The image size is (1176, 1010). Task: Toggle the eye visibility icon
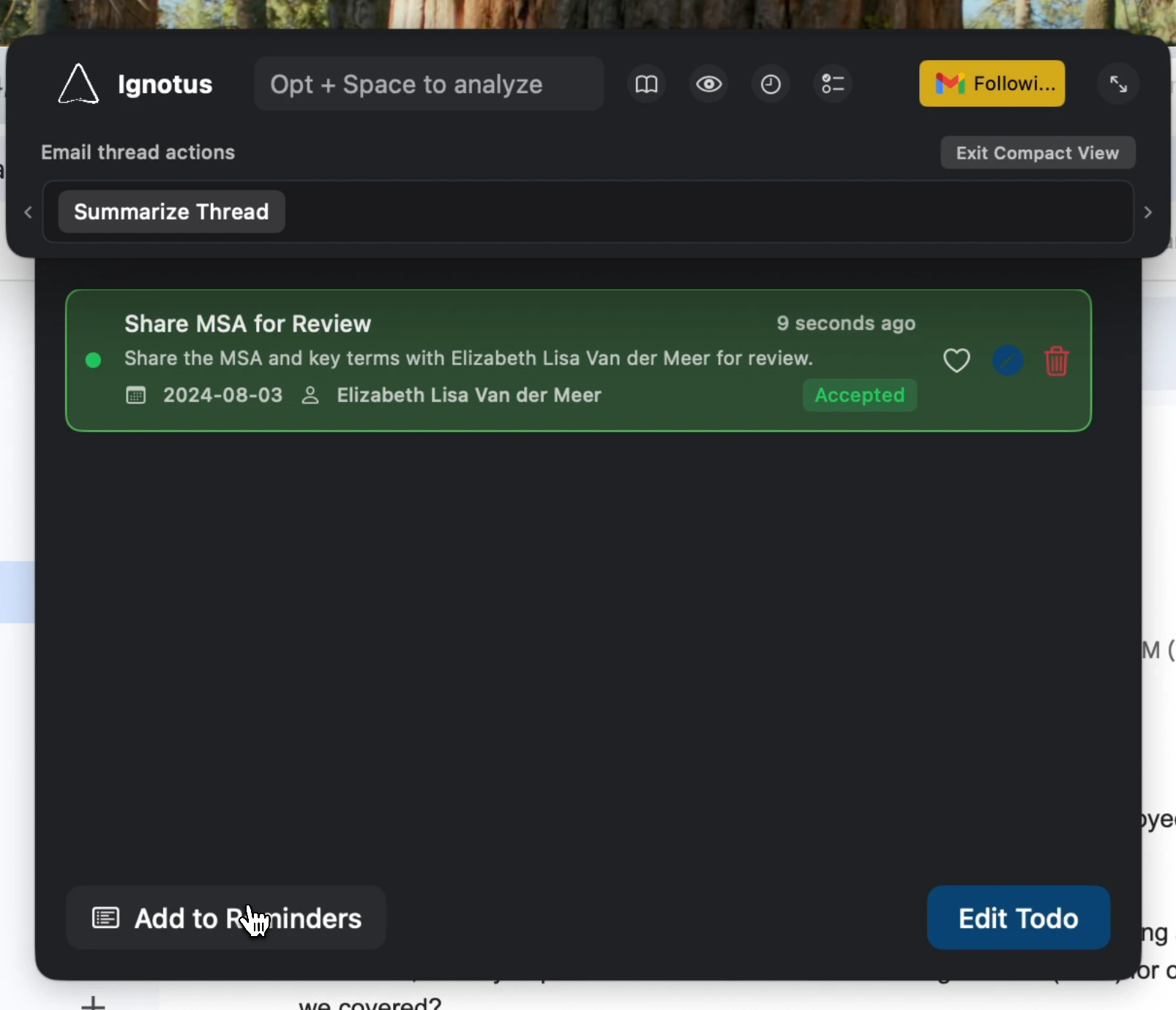tap(708, 84)
